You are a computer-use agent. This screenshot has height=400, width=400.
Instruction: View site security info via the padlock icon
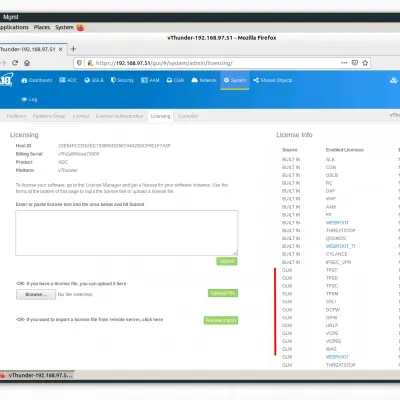(x=90, y=63)
